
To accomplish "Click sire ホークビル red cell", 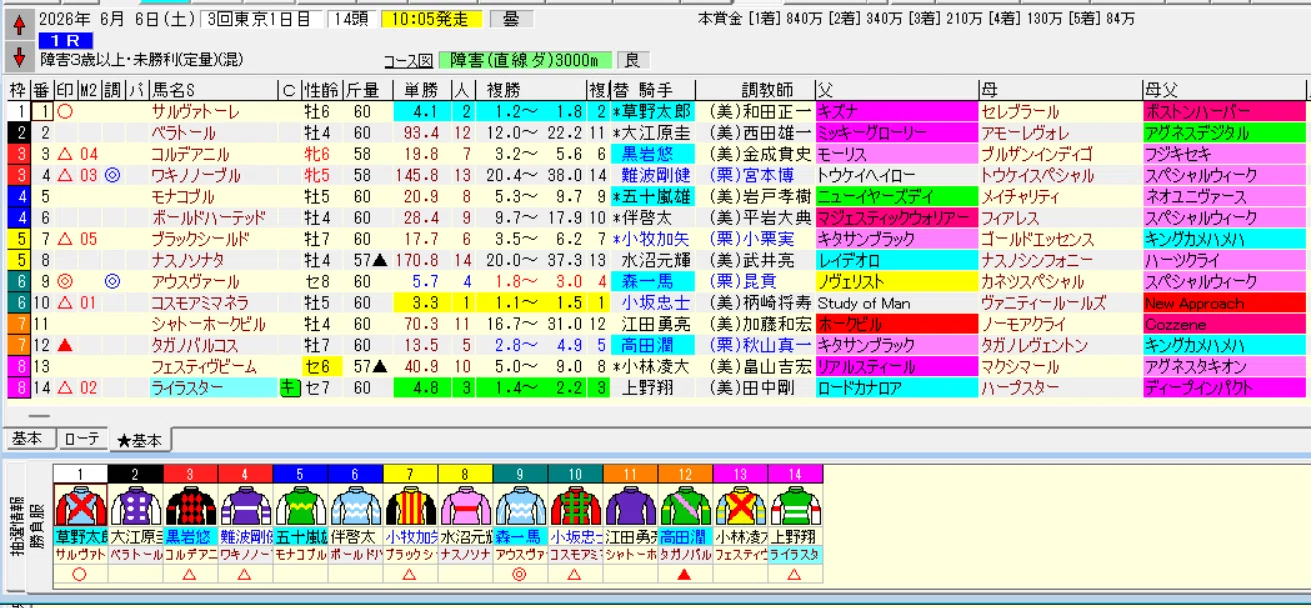I will click(x=896, y=325).
